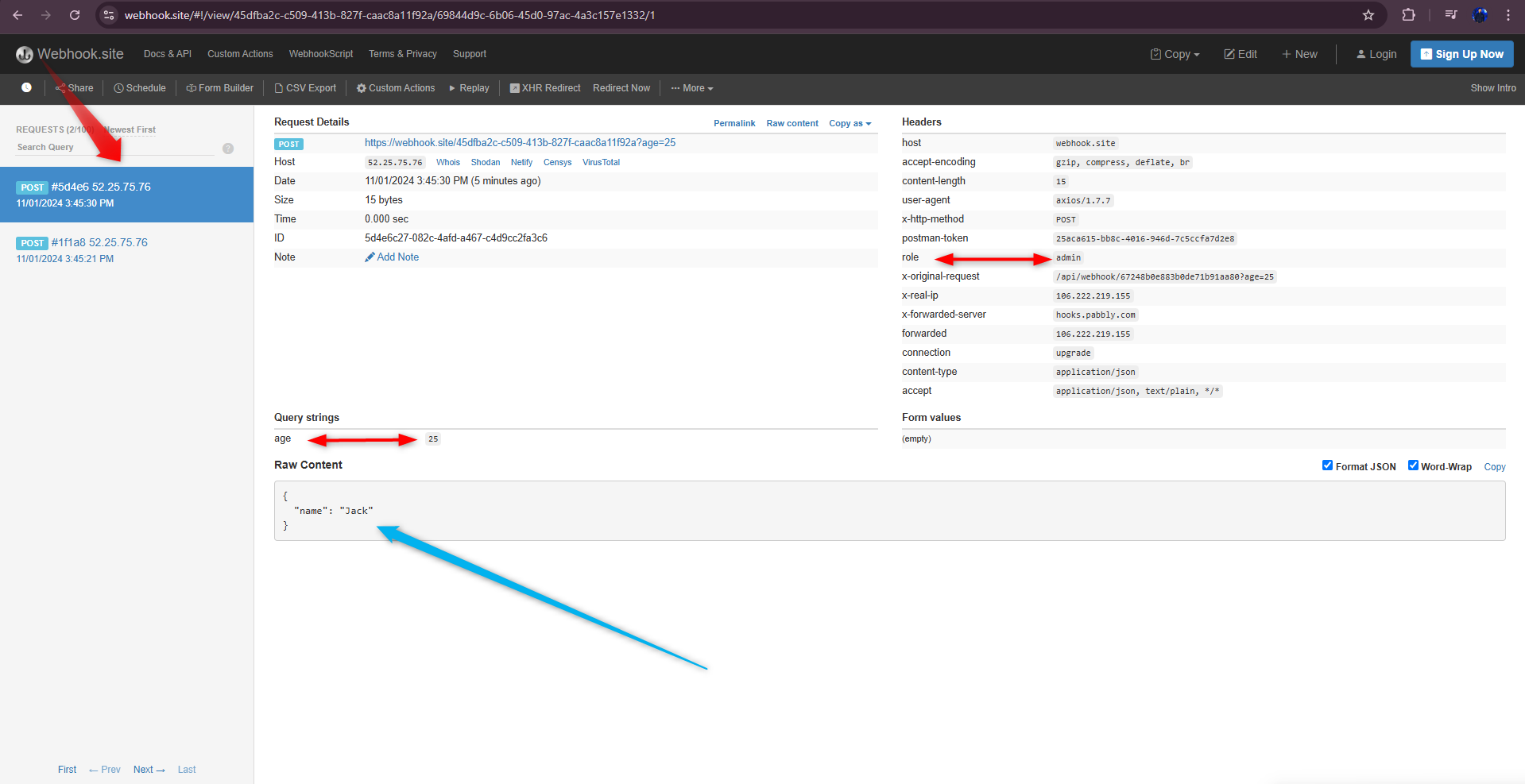This screenshot has width=1525, height=784.
Task: Click Prev pagination link
Action: (x=105, y=770)
